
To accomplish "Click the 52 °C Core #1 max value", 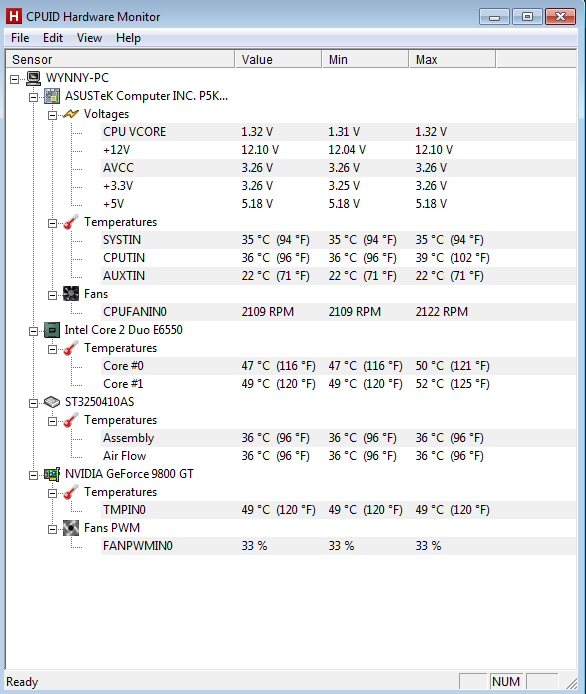I will 452,384.
